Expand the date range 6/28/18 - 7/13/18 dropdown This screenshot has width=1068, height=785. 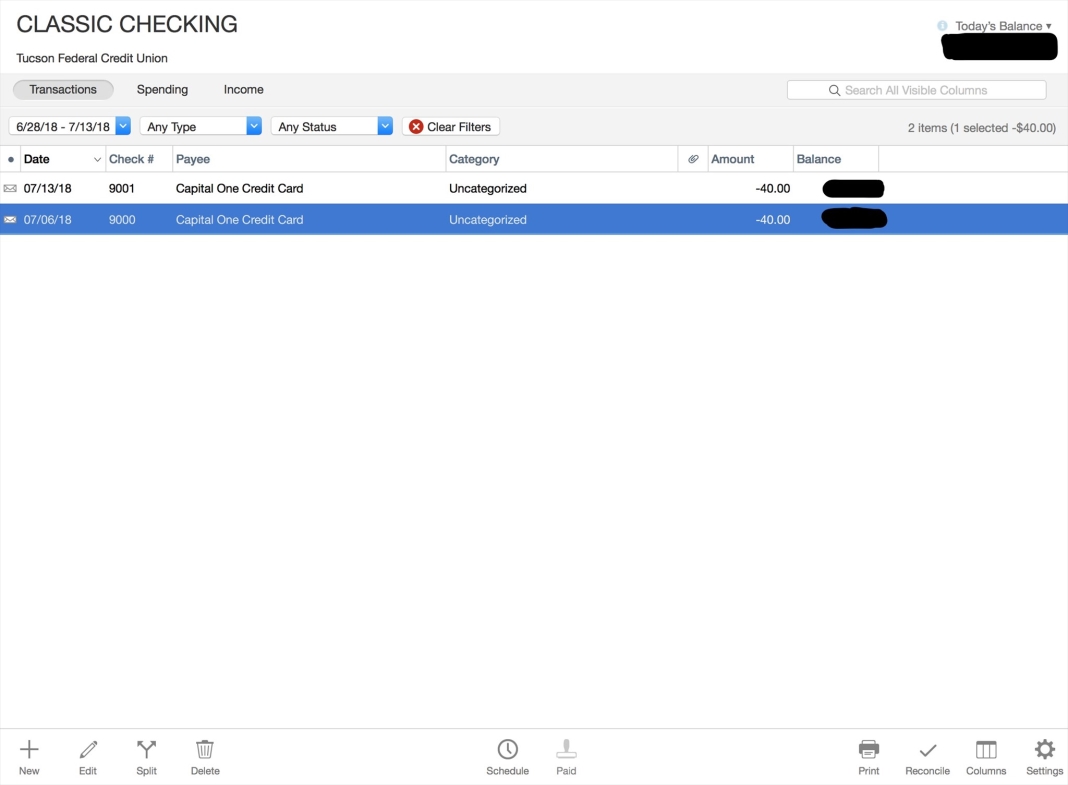[123, 126]
